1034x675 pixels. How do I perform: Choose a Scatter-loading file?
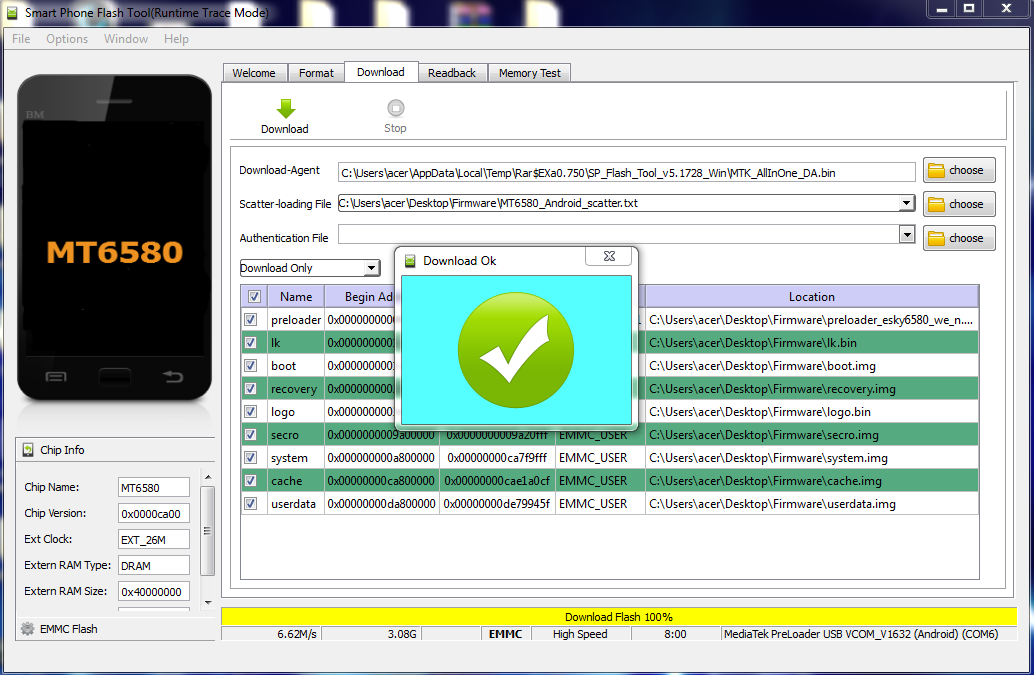click(x=959, y=204)
